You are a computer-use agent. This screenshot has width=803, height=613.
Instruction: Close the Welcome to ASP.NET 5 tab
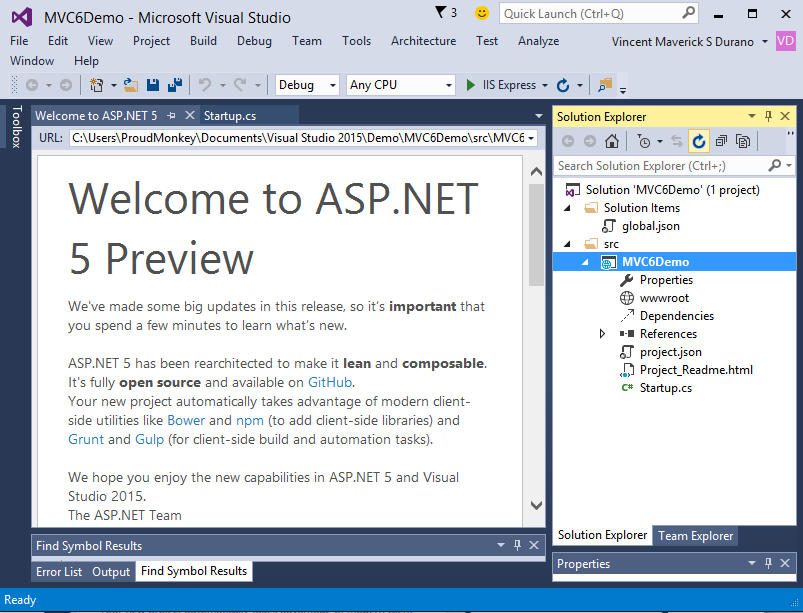pos(189,115)
